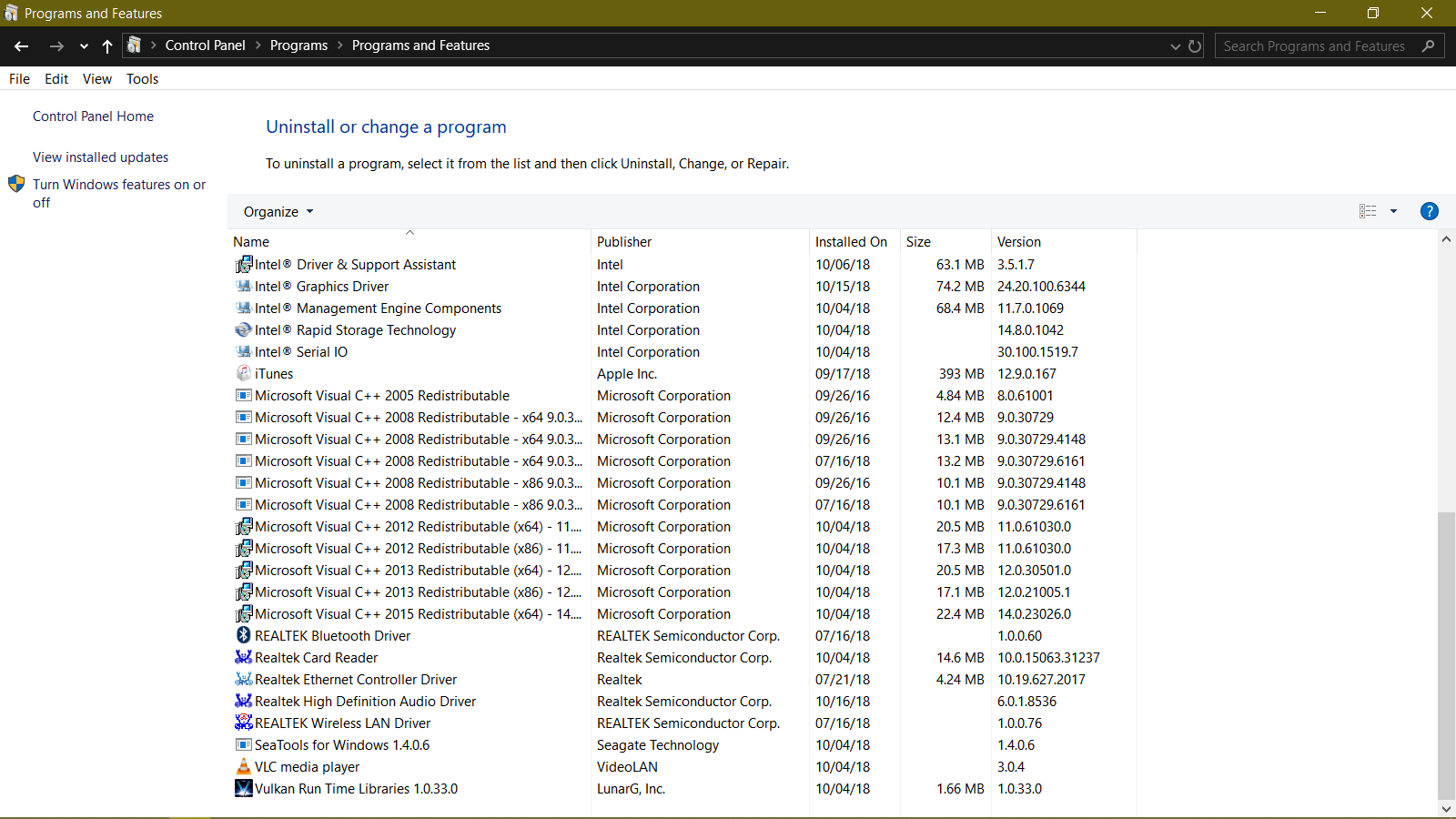Click the REALTEK Wireless LAN Driver icon
The image size is (1456, 819).
(244, 723)
